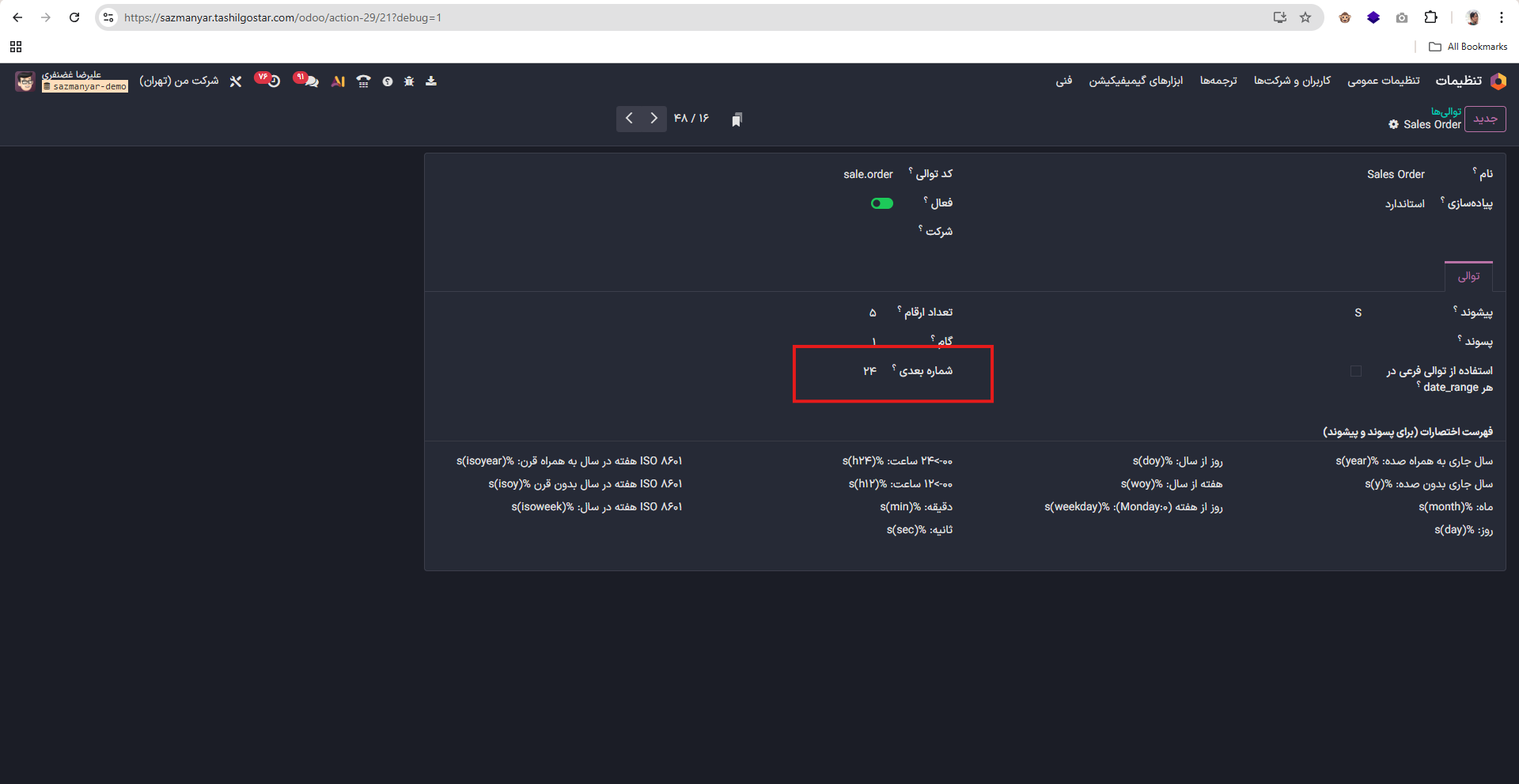Go to the next record with the right arrow

click(653, 119)
